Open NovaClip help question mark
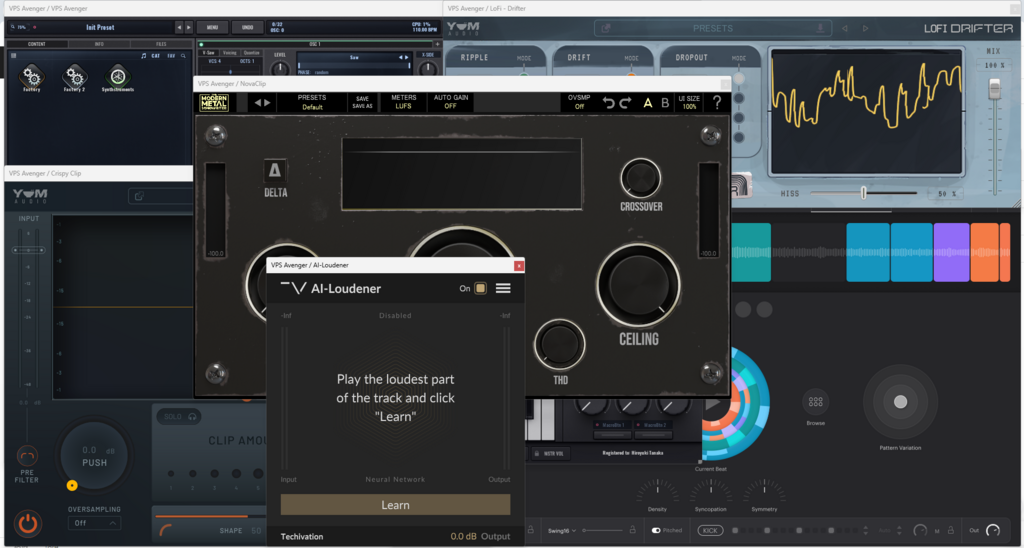 coord(717,103)
